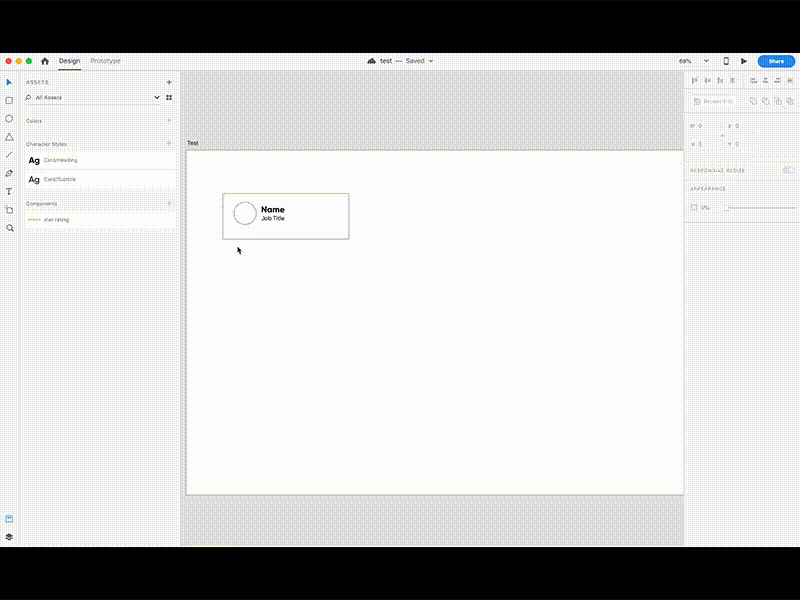Click the Align Bottom icon
Viewport: 800px width, 600px height.
pyautogui.click(x=720, y=81)
